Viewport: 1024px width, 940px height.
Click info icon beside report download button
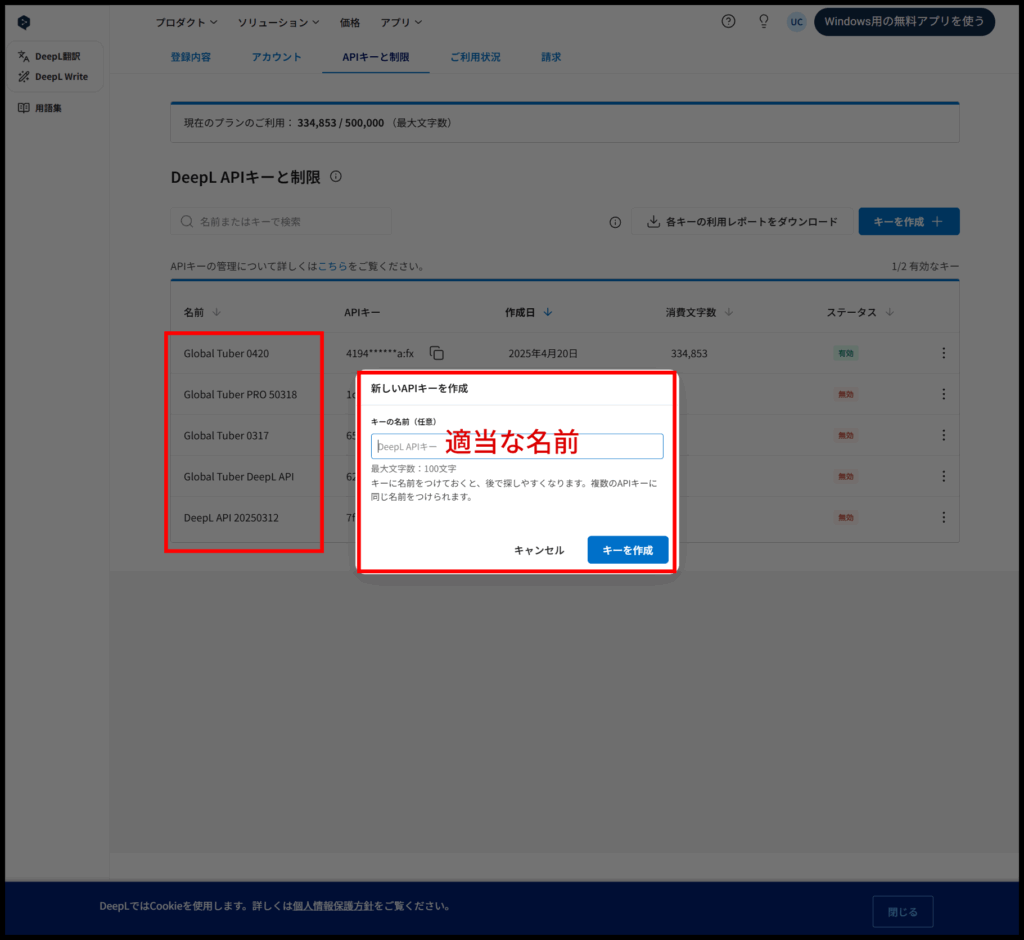coord(615,222)
